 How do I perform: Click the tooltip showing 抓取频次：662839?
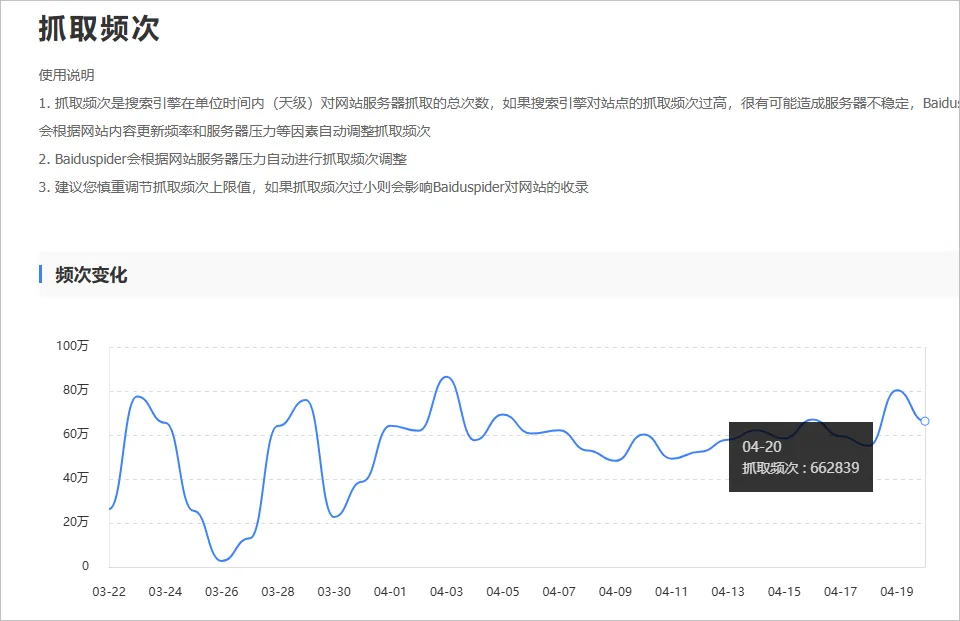point(800,456)
